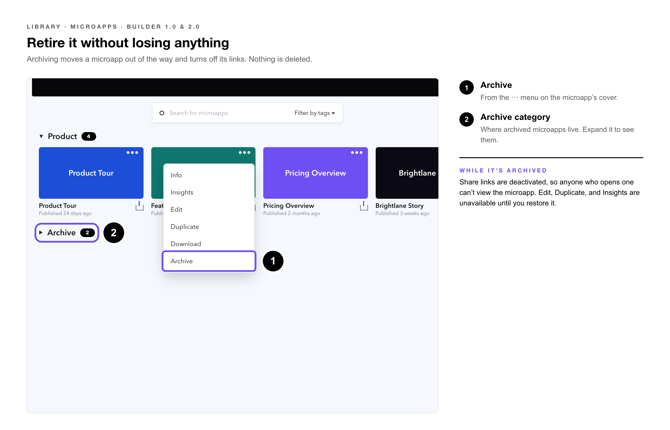Click the 'WHILE IT'S ARCHIVED' heading
Viewport: 670px width, 430px height.
tap(503, 170)
